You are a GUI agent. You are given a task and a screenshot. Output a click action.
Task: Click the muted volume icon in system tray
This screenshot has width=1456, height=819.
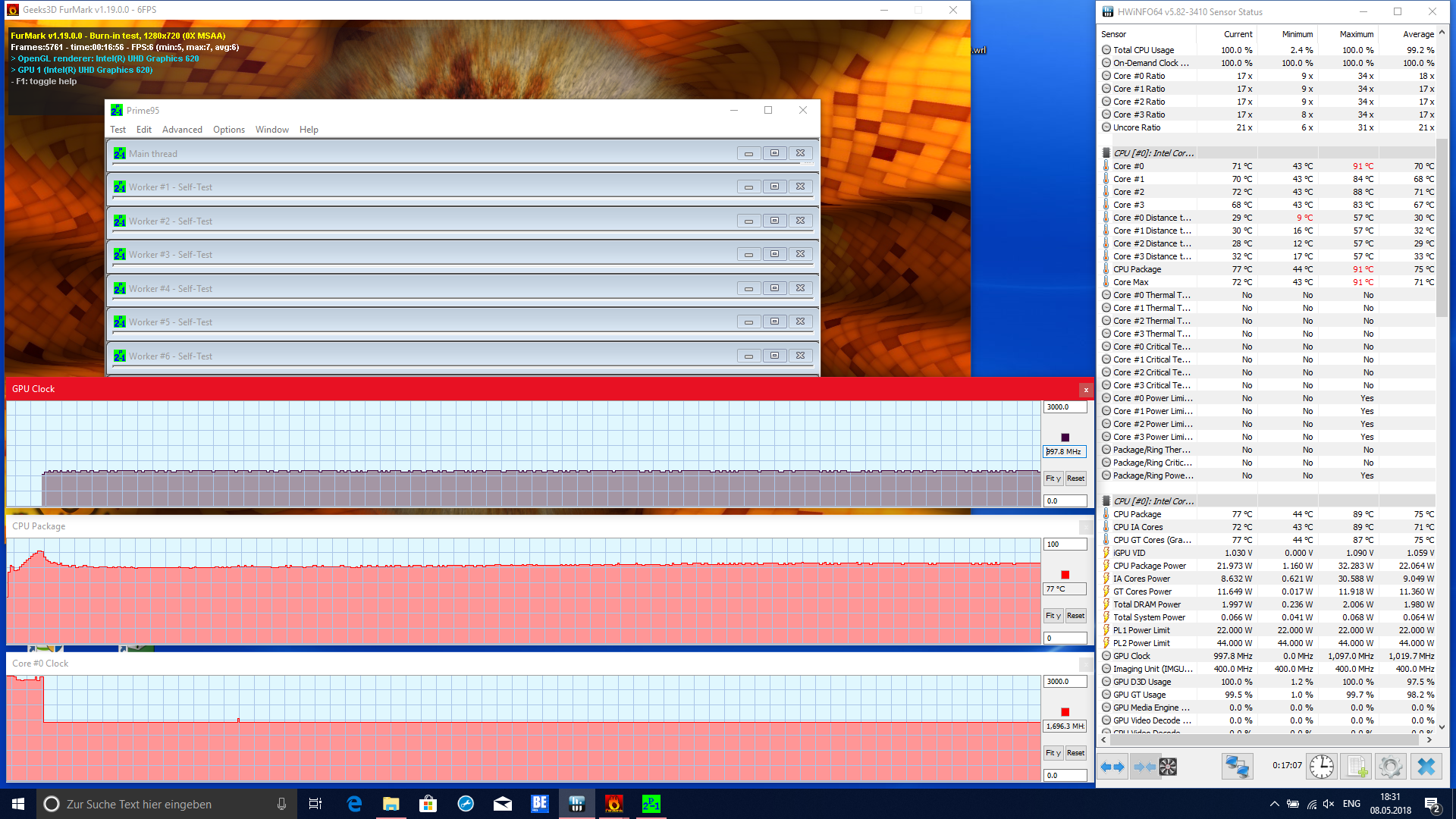coord(1329,804)
